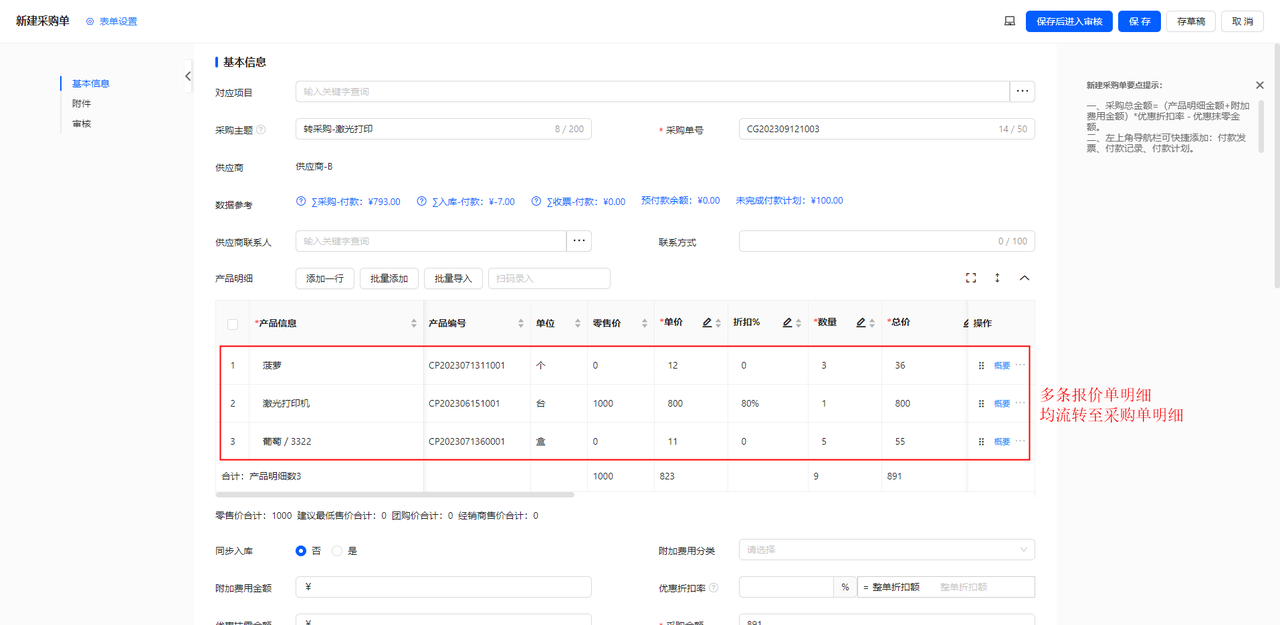Click the drag handle icon on 激光打印机 row
Screen dimensions: 1280x625
[x=982, y=404]
